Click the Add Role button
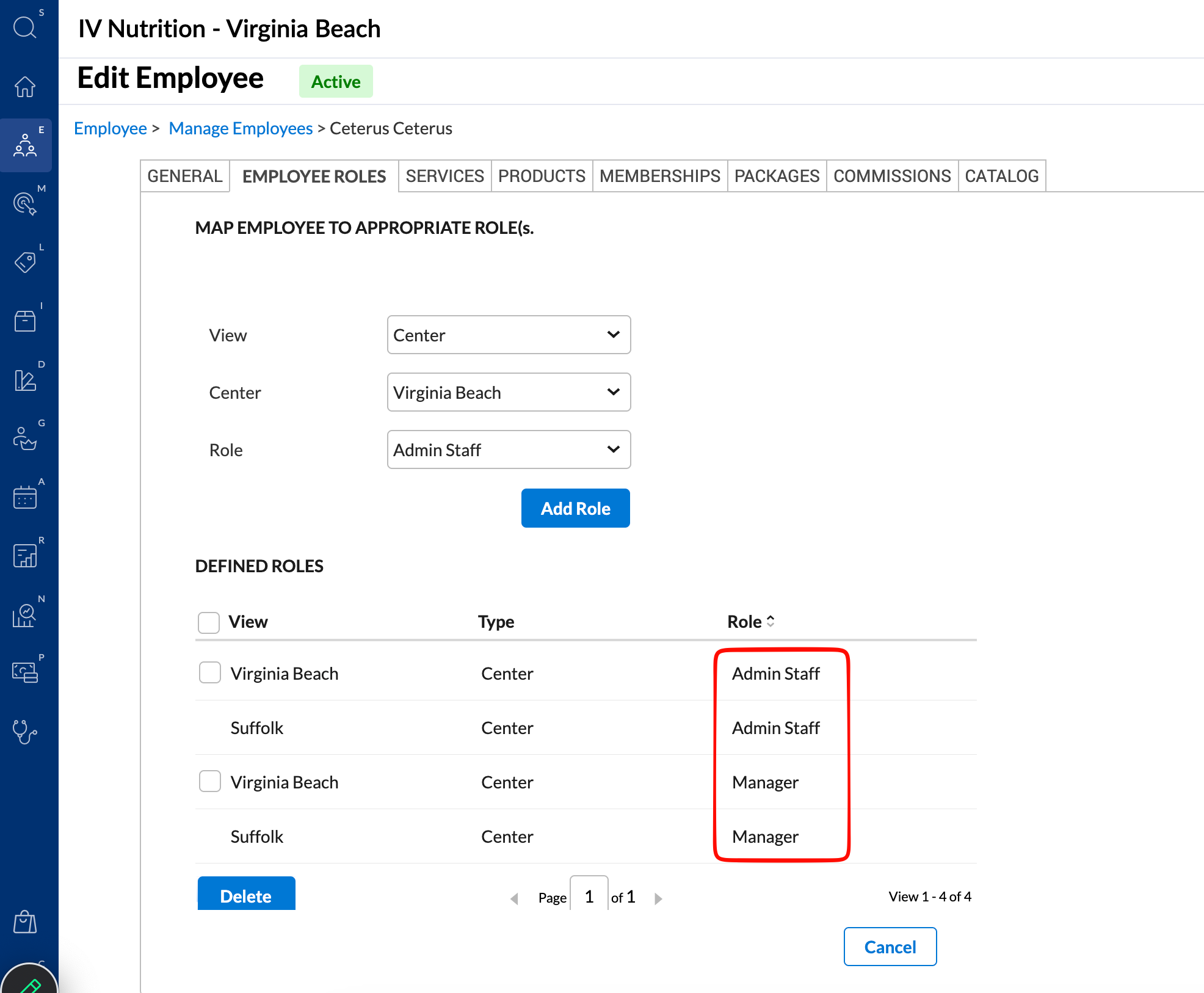 pyautogui.click(x=575, y=508)
